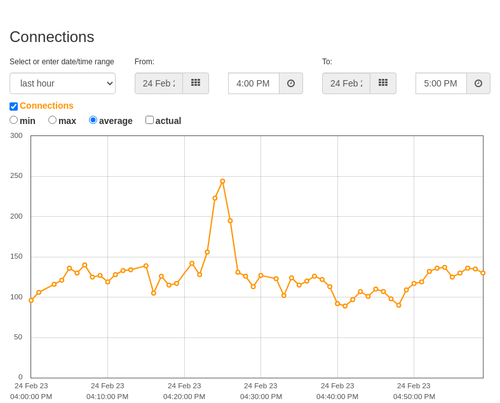
Task: Select the min radio button
Action: (14, 120)
